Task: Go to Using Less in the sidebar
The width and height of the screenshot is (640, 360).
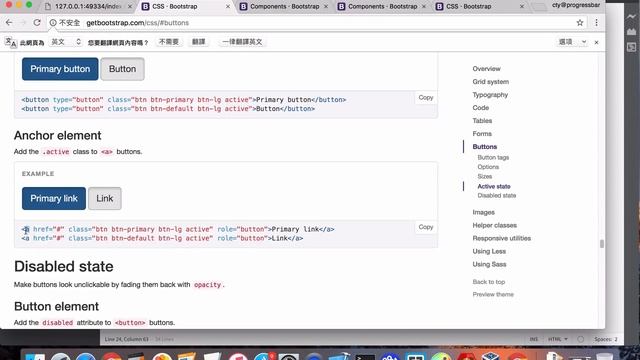Action: tap(489, 251)
